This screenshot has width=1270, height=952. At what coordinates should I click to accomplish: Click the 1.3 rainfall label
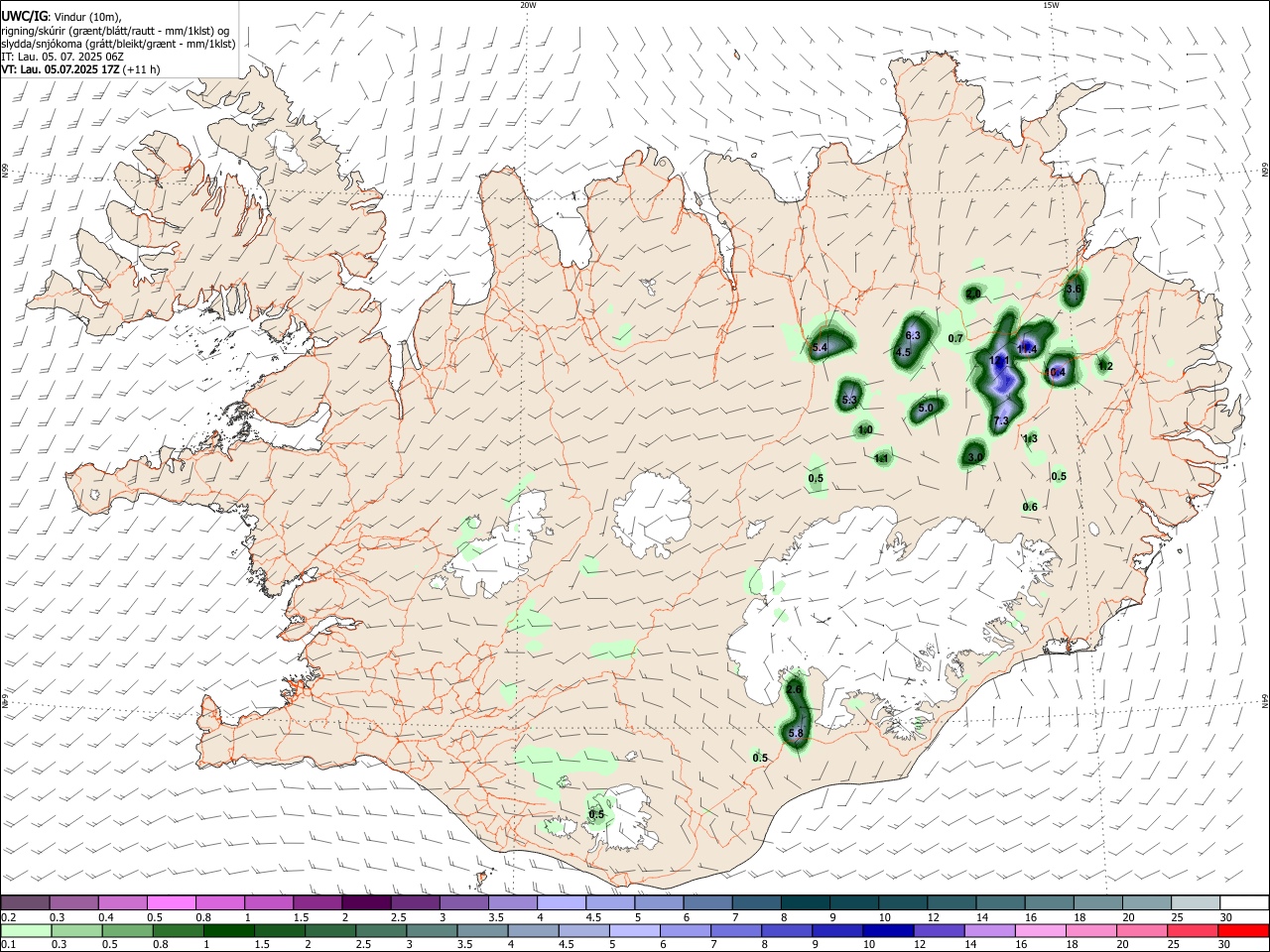point(1030,438)
